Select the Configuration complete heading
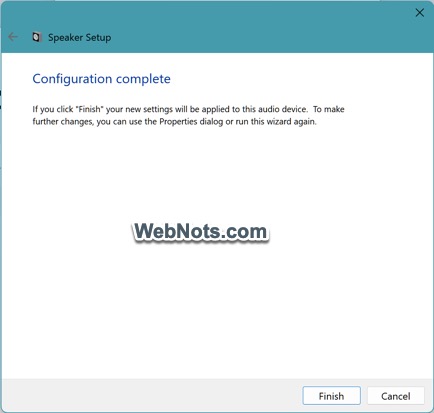Screen dimensions: 434x413 pyautogui.click(x=101, y=79)
